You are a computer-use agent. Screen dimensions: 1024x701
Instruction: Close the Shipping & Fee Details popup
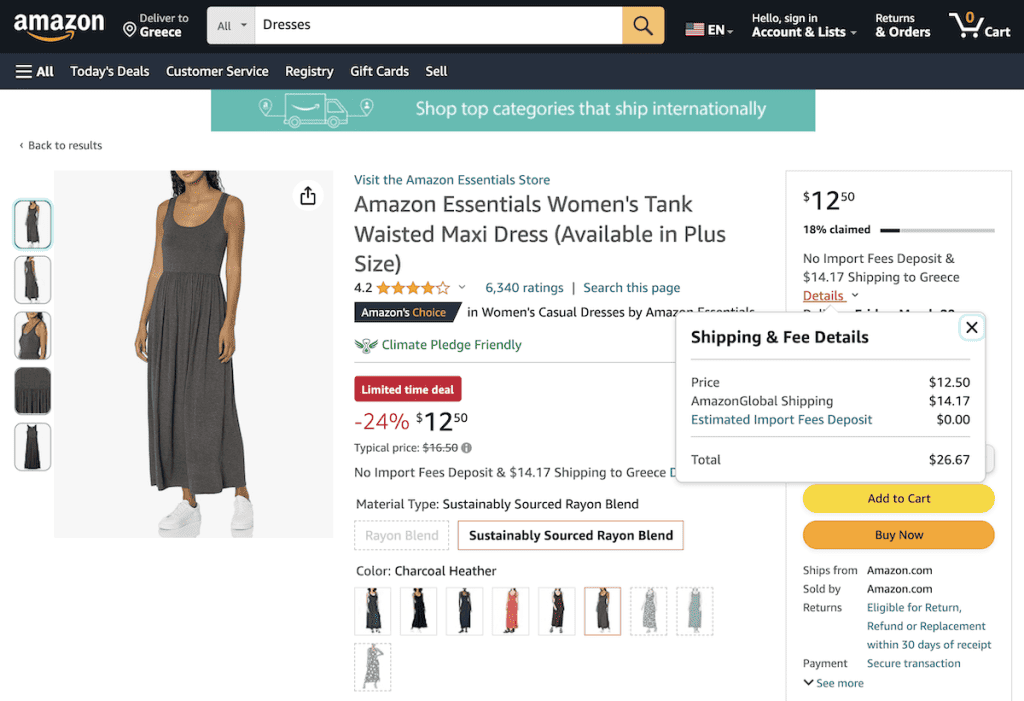pyautogui.click(x=971, y=327)
